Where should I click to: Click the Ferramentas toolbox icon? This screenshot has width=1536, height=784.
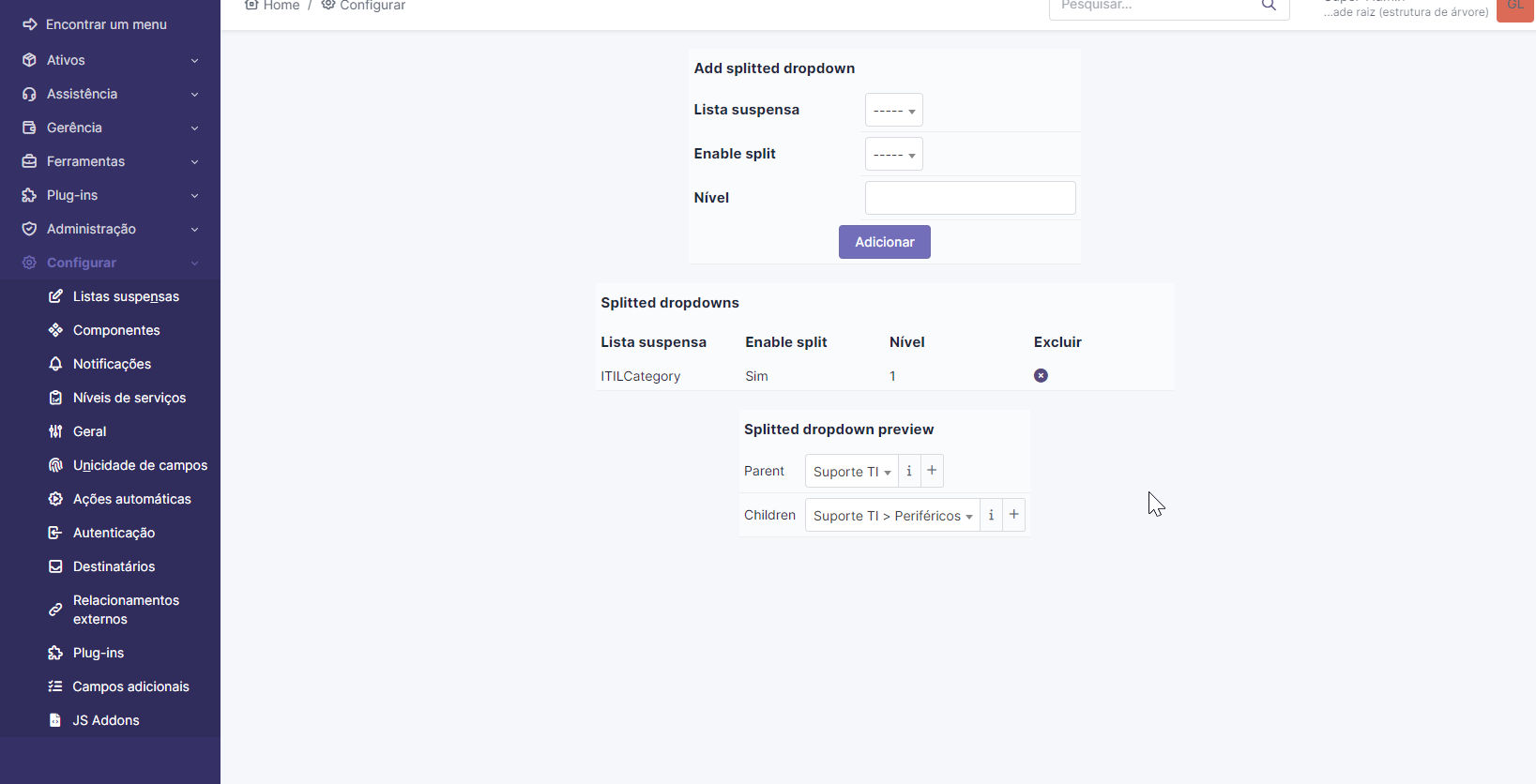click(x=29, y=161)
